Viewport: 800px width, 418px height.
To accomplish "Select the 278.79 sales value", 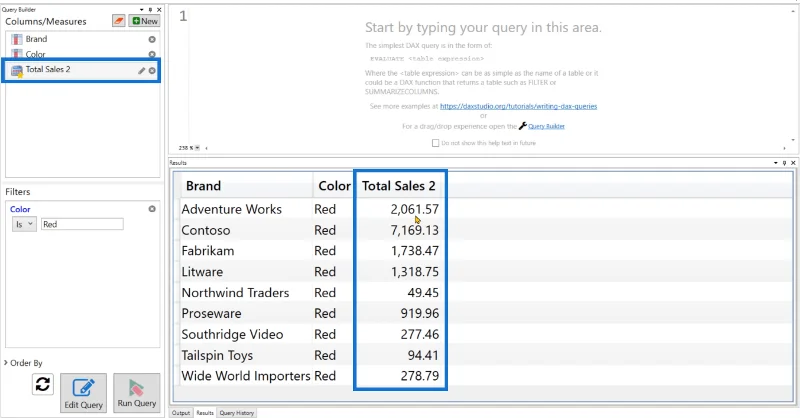I will 419,376.
